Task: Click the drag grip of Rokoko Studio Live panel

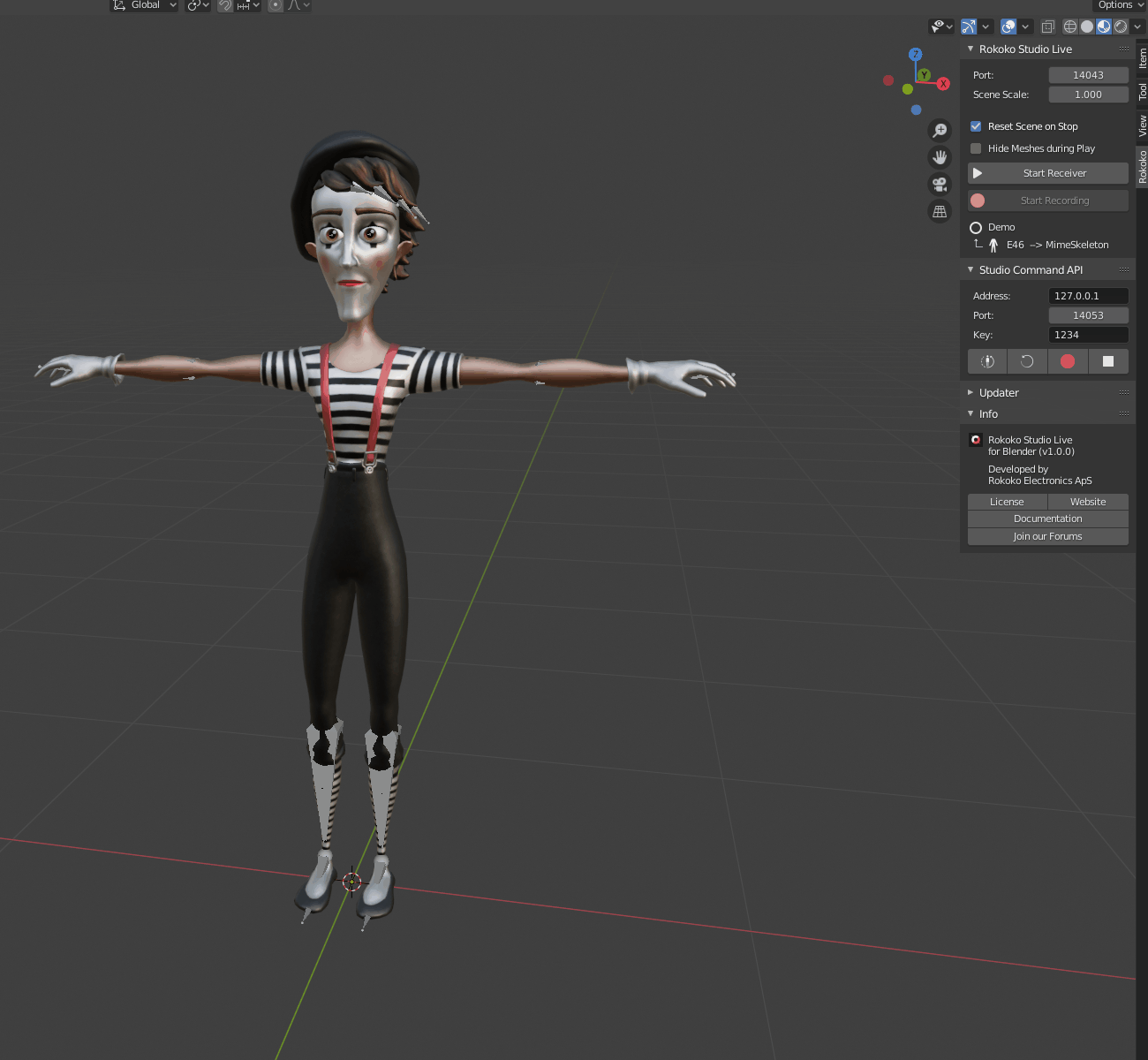Action: (x=1123, y=49)
